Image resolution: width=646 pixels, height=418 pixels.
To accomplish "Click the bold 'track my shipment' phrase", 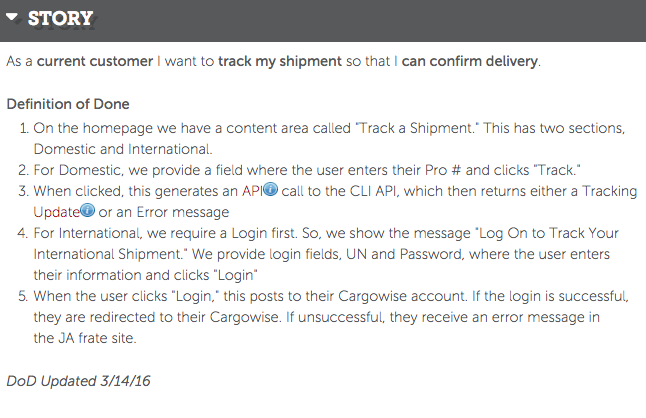I will point(280,61).
